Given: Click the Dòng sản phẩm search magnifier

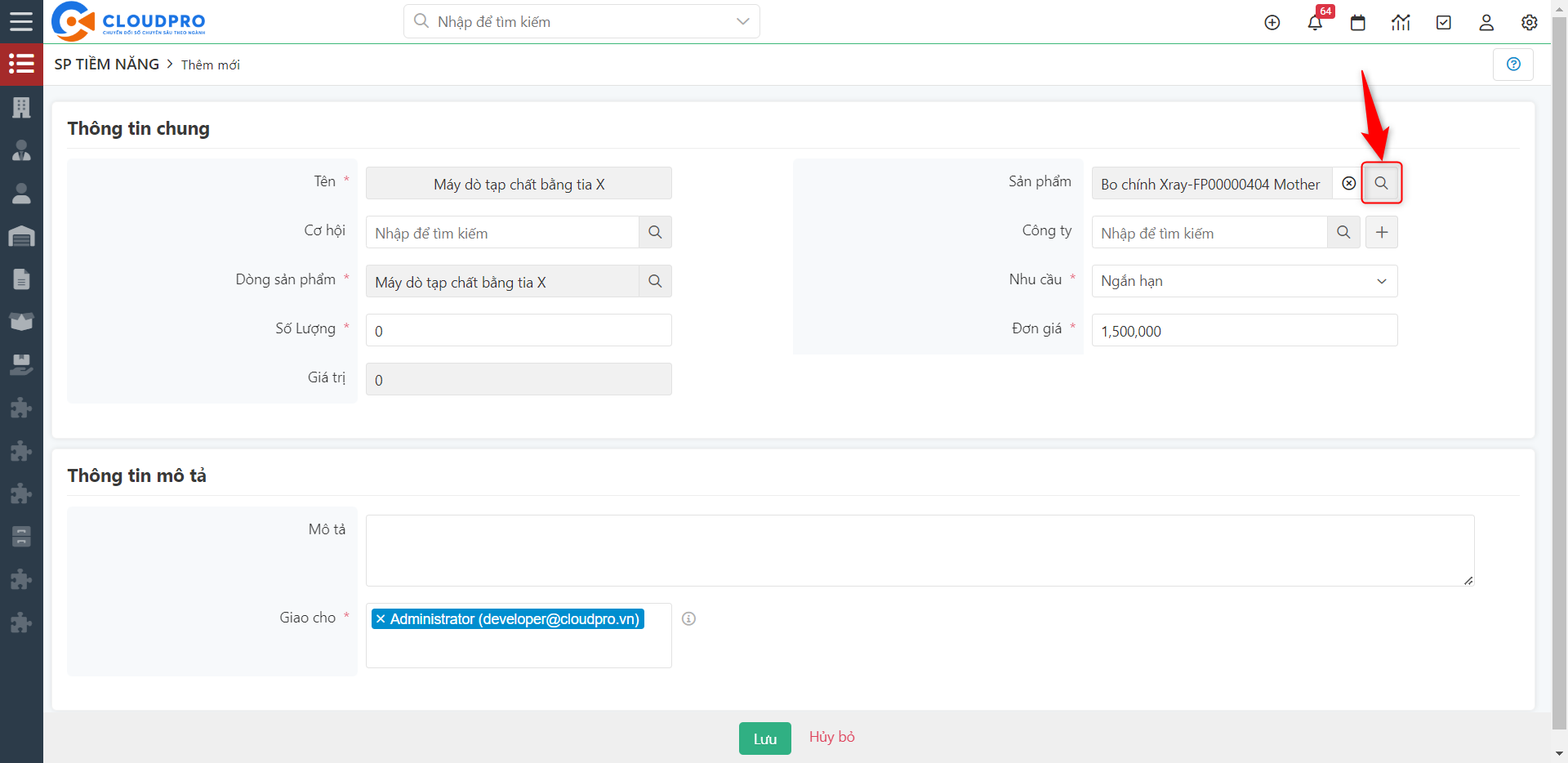Looking at the screenshot, I should pos(655,281).
